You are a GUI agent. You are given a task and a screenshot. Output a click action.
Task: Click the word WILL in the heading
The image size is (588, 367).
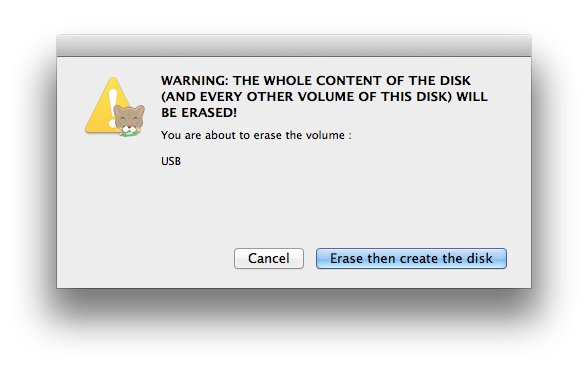pyautogui.click(x=472, y=97)
